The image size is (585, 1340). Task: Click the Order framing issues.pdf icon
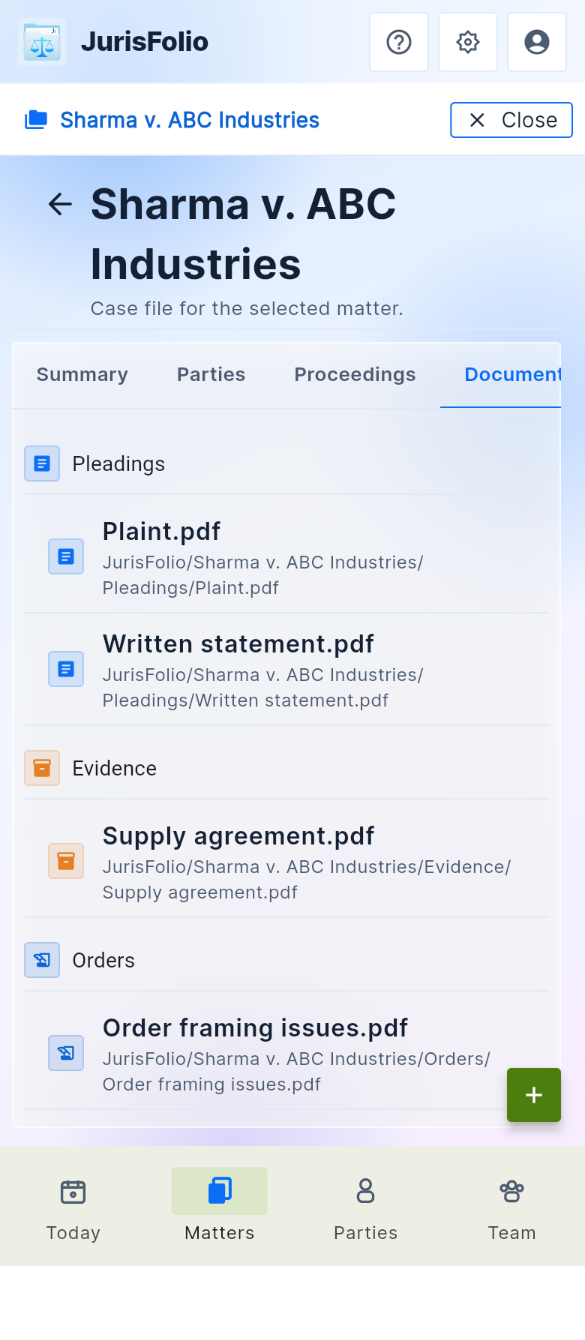(66, 1052)
